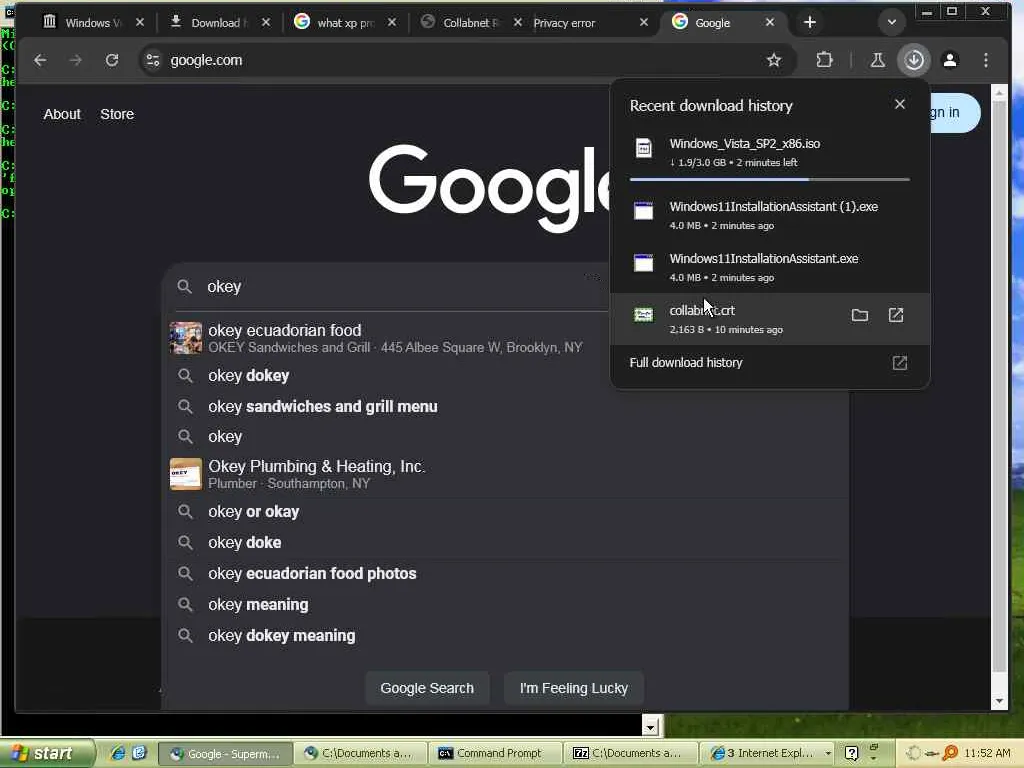Screen dimensions: 1024x768
Task: Go back with the browser back arrow
Action: (40, 60)
